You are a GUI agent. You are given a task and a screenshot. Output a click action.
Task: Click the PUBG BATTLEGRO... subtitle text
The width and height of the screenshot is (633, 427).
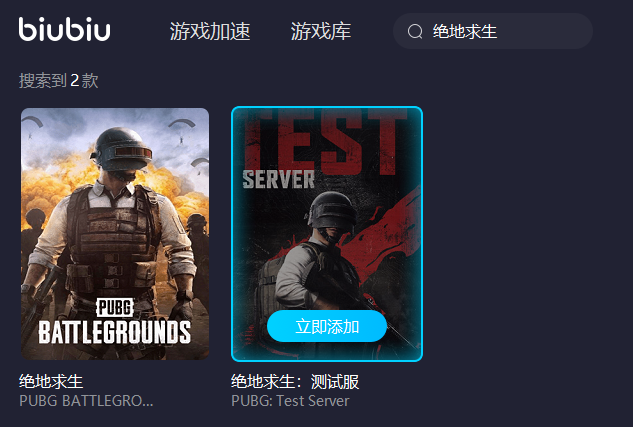[x=86, y=401]
